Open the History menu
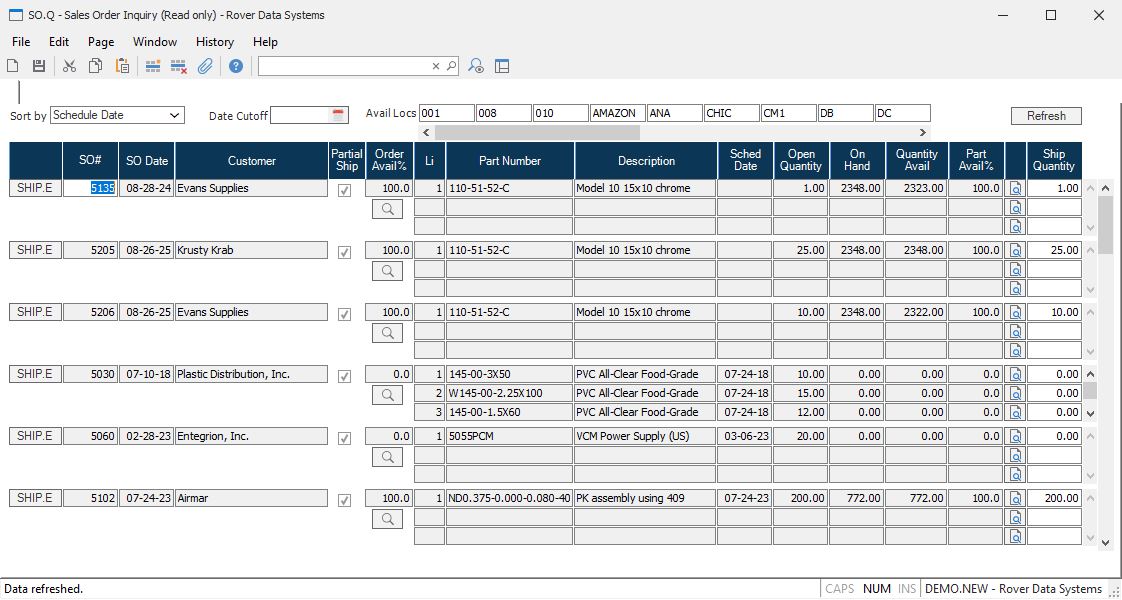Viewport: 1122px width, 600px height. 214,42
